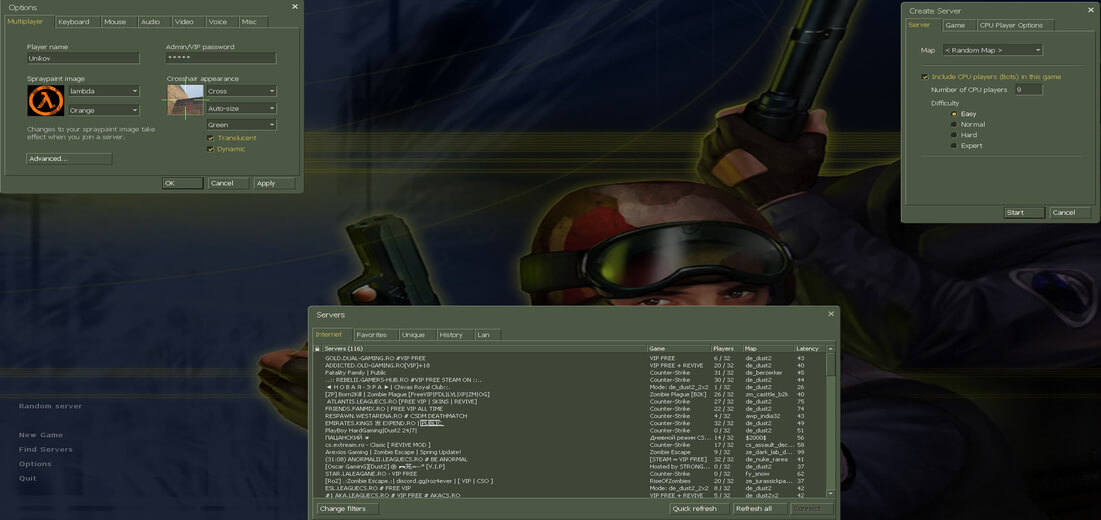Viewport: 1101px width, 520px height.
Task: Click the lambda spraypaint preview image
Action: [x=45, y=101]
